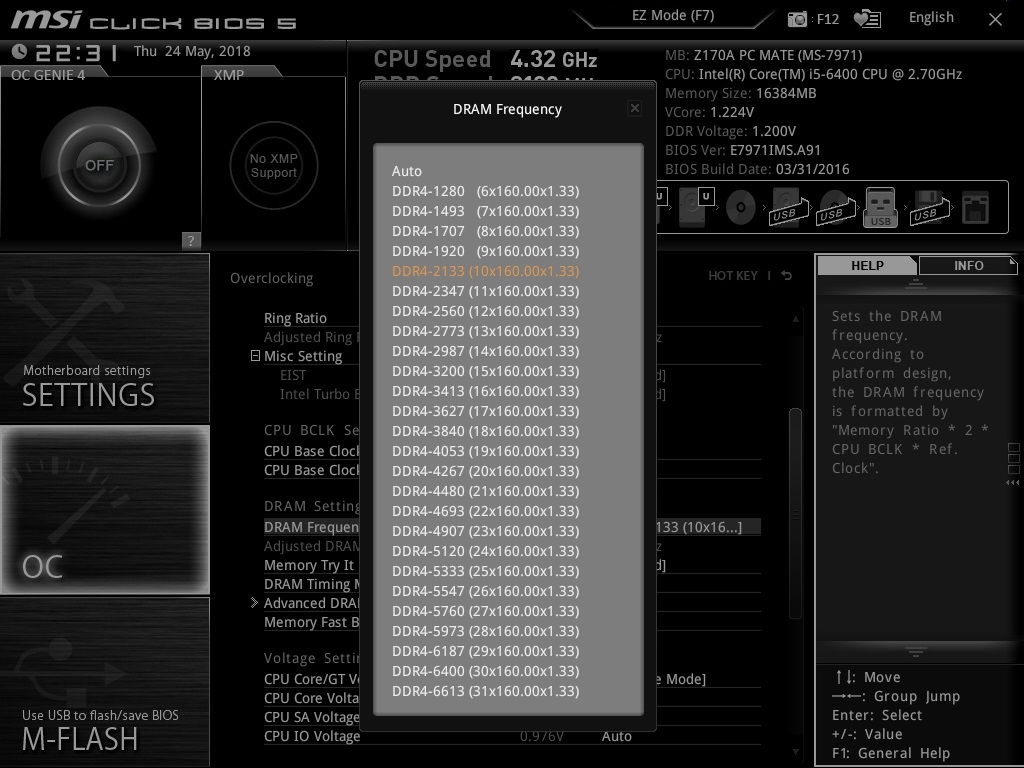This screenshot has height=768, width=1024.
Task: Select the CPU IO Voltage row
Action: pos(512,736)
